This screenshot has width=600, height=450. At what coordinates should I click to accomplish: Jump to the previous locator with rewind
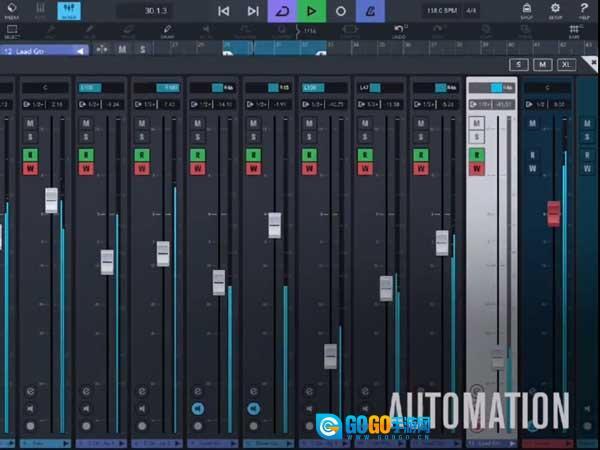tap(223, 11)
